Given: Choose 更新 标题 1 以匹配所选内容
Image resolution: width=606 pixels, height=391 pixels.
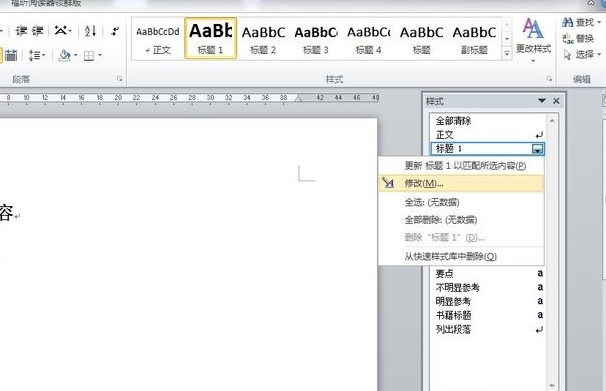Looking at the screenshot, I should (x=461, y=166).
